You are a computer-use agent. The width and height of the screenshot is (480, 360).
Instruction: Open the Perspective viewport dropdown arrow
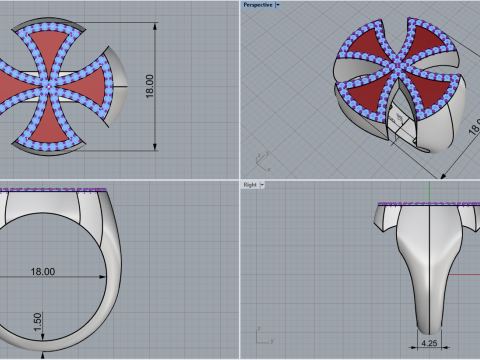(278, 5)
